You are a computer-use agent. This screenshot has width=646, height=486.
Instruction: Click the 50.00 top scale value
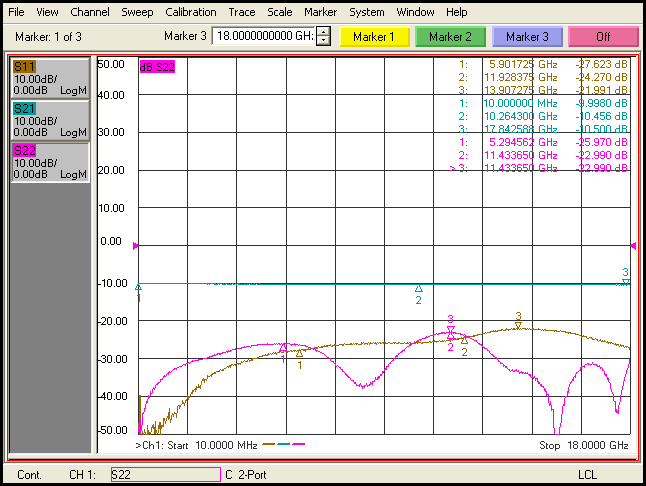tap(111, 64)
